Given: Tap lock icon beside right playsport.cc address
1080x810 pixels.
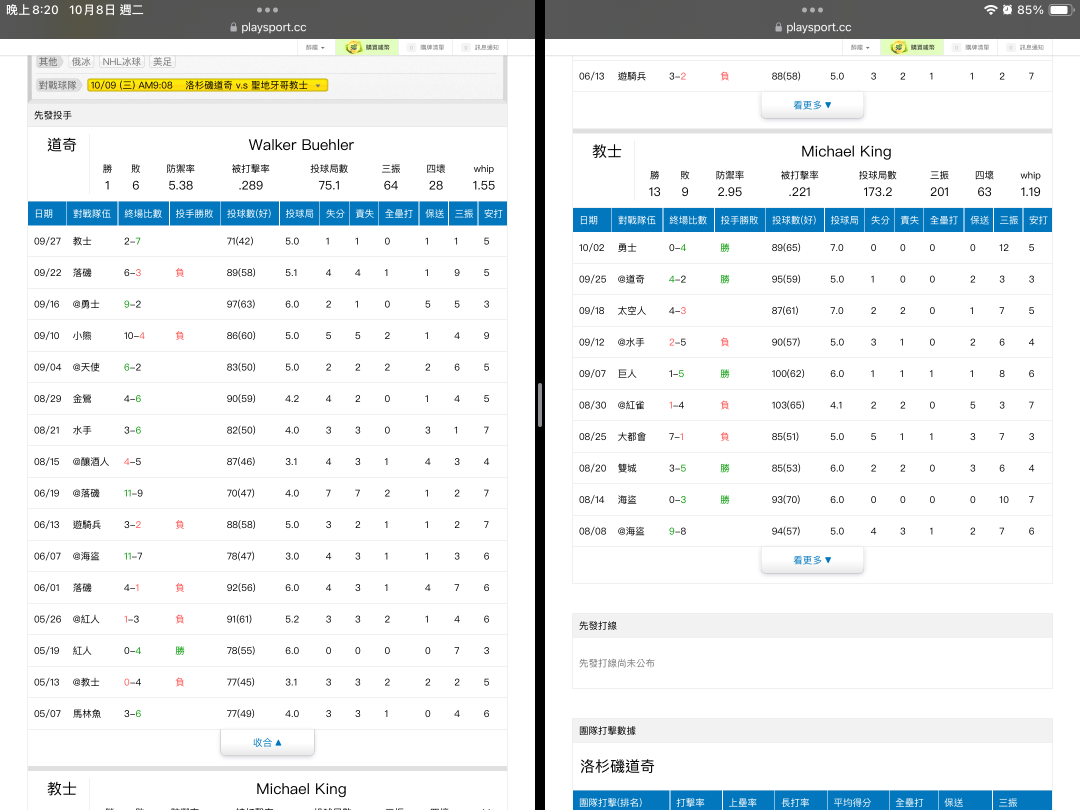Looking at the screenshot, I should [x=778, y=28].
